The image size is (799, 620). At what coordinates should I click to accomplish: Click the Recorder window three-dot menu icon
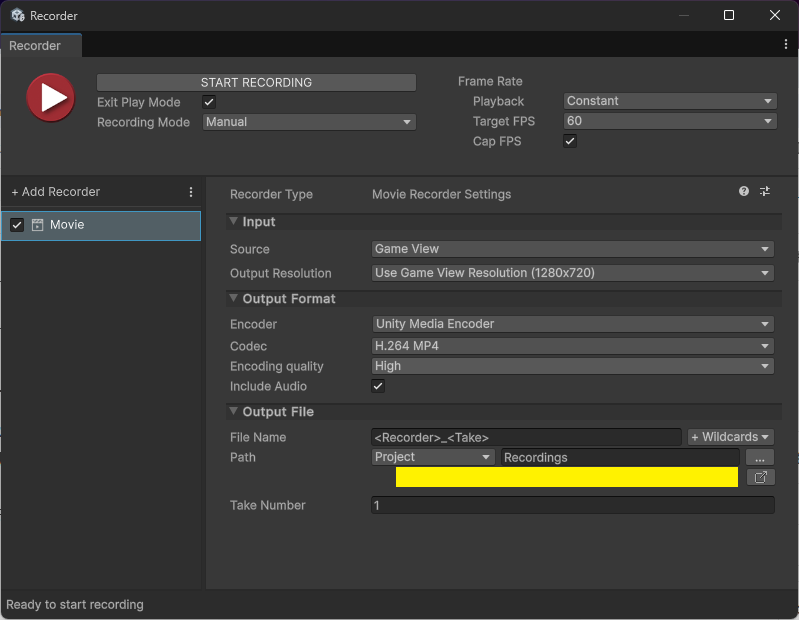coord(786,45)
